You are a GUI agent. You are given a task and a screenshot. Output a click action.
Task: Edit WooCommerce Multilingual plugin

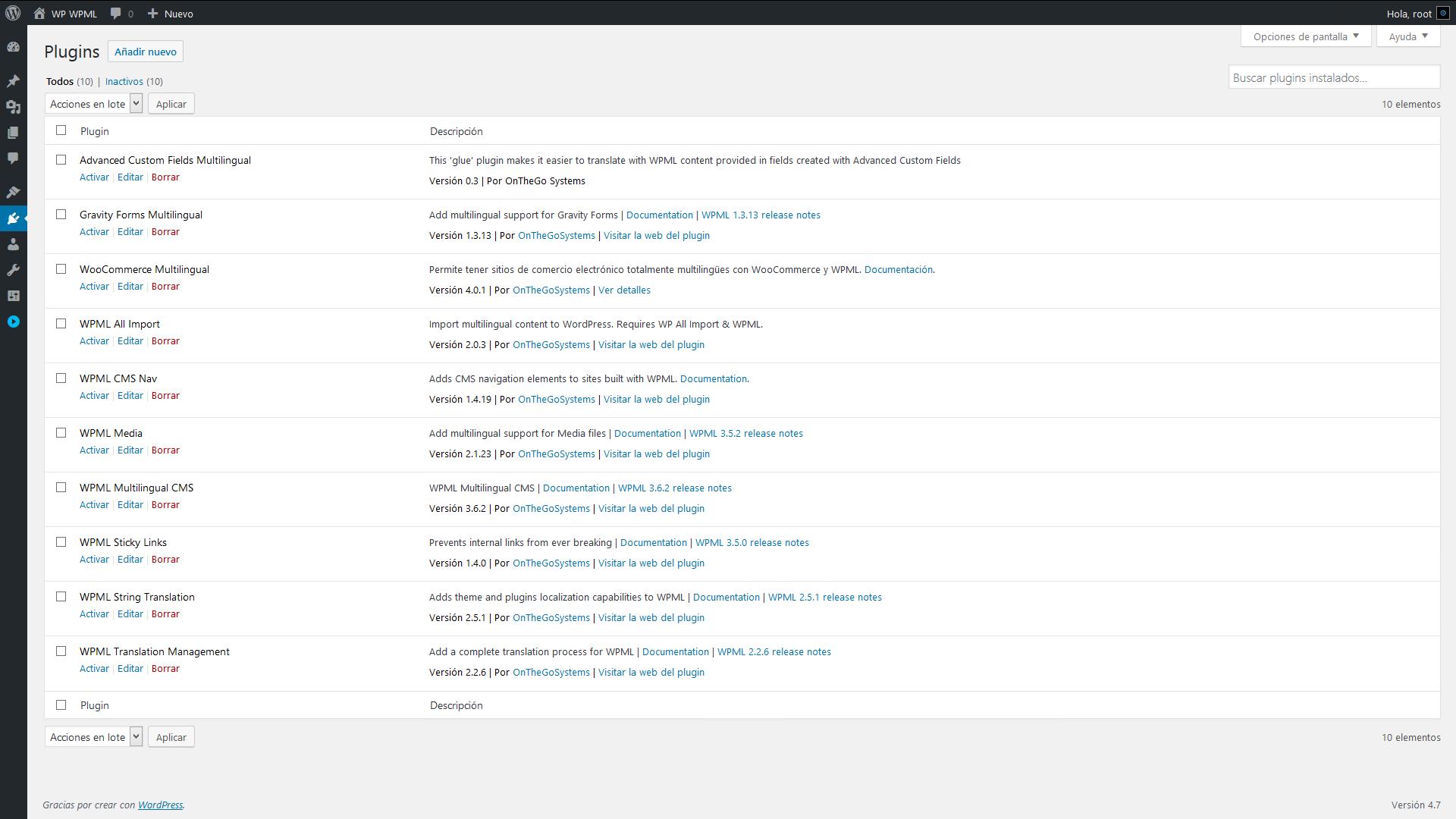click(x=130, y=287)
